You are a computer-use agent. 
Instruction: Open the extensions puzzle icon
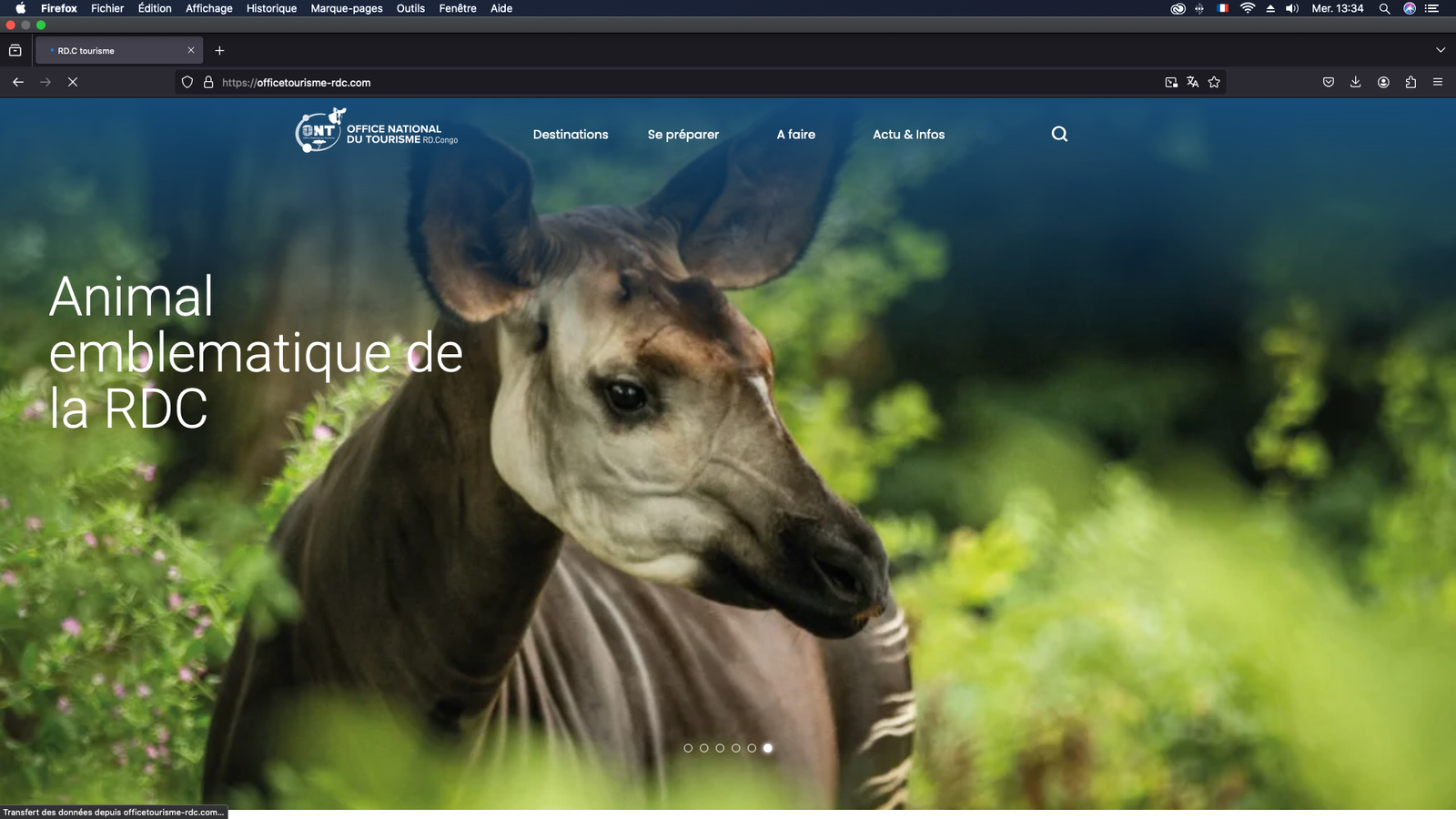tap(1410, 82)
